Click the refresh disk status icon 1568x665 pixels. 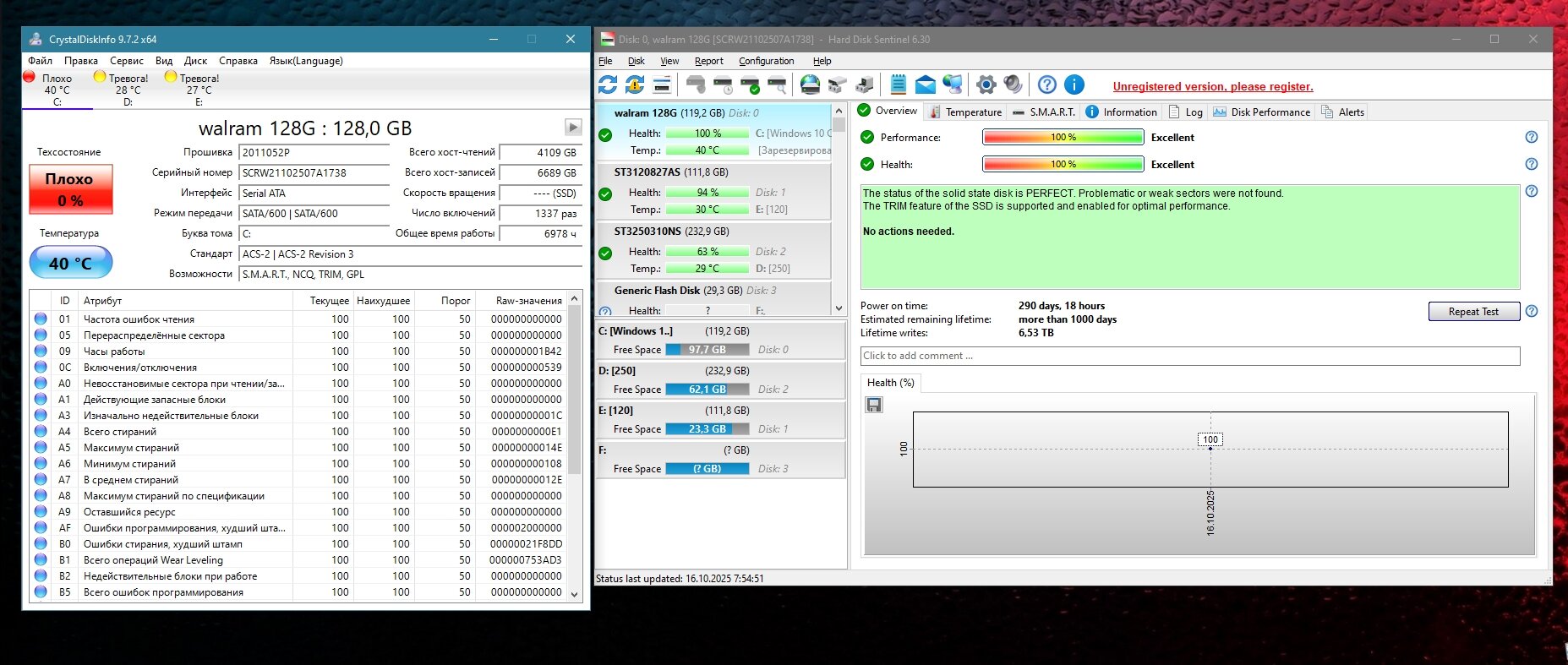[x=608, y=84]
